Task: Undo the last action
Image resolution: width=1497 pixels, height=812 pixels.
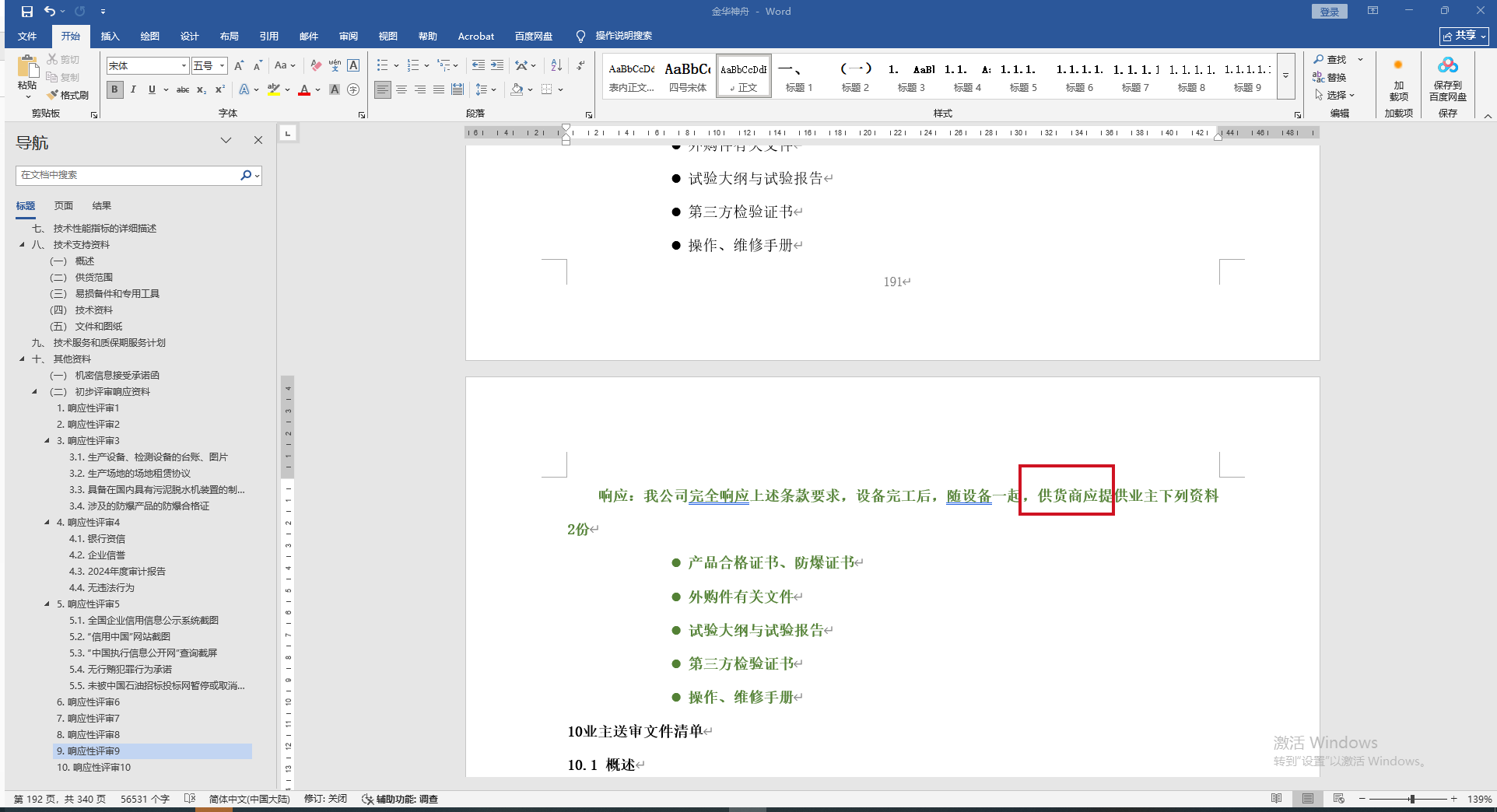Action: click(x=50, y=12)
